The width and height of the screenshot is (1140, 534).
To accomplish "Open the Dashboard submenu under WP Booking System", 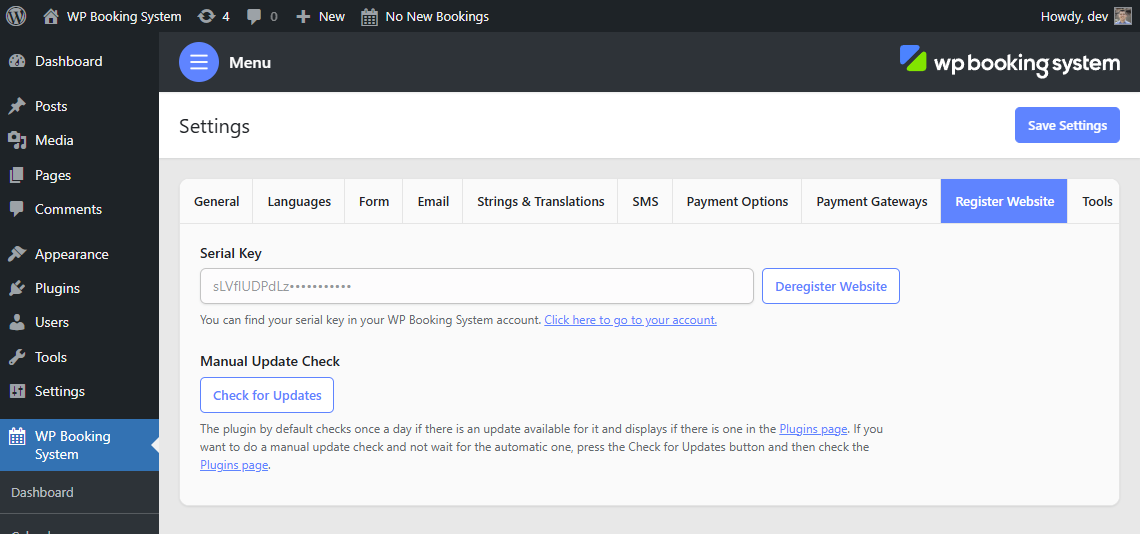I will 42,493.
